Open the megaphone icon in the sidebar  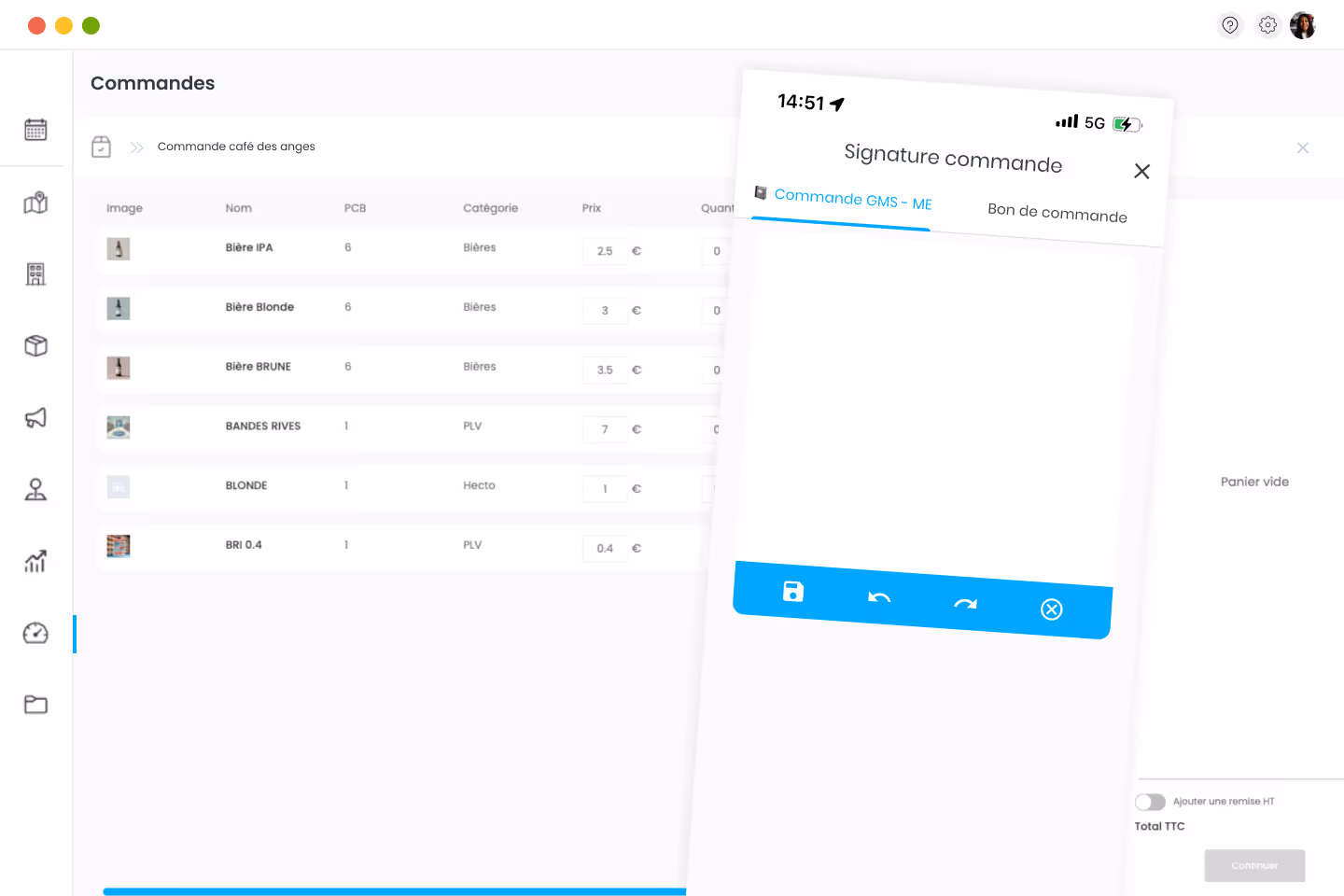[35, 417]
